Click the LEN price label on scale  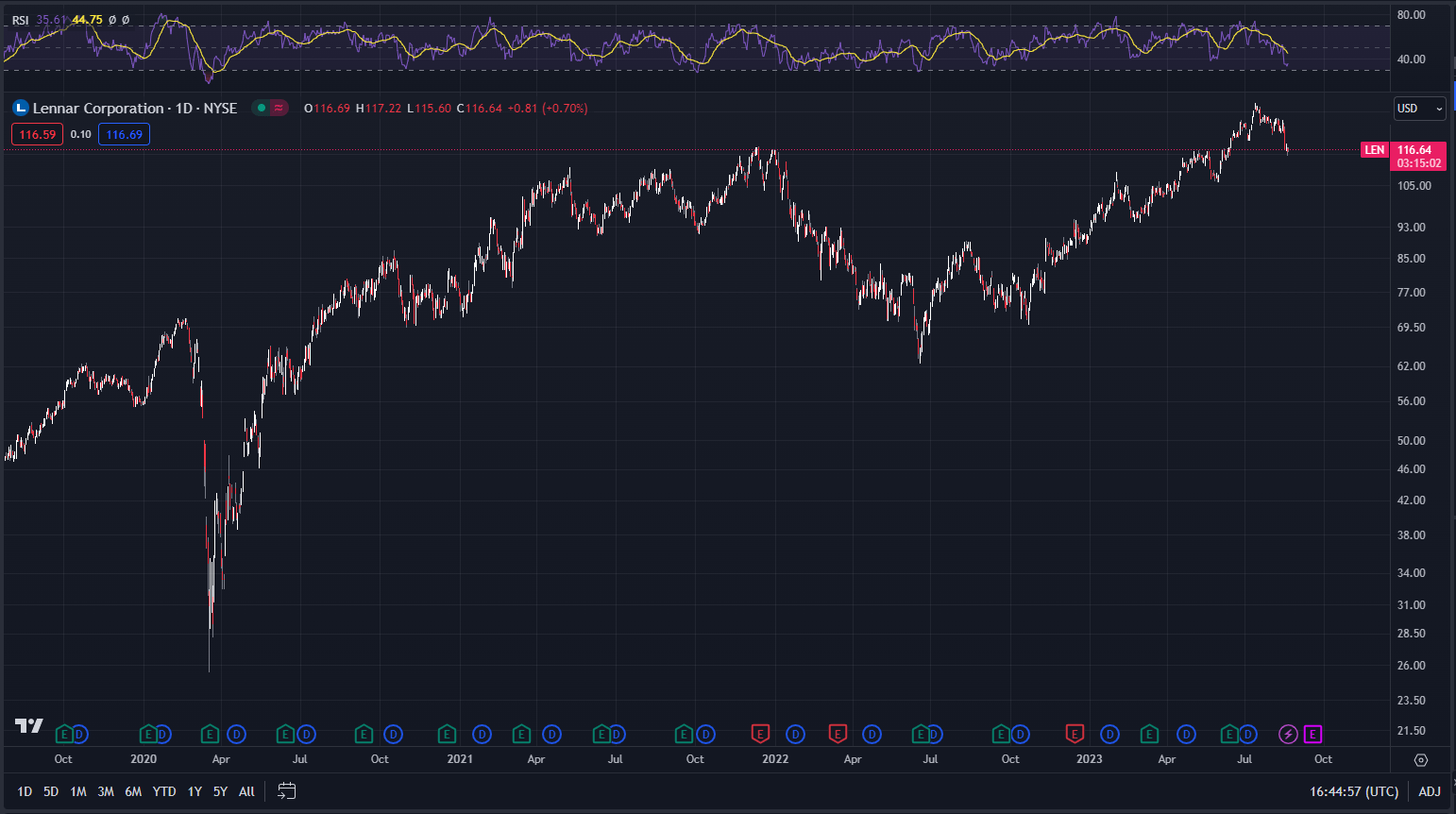pyautogui.click(x=1375, y=150)
